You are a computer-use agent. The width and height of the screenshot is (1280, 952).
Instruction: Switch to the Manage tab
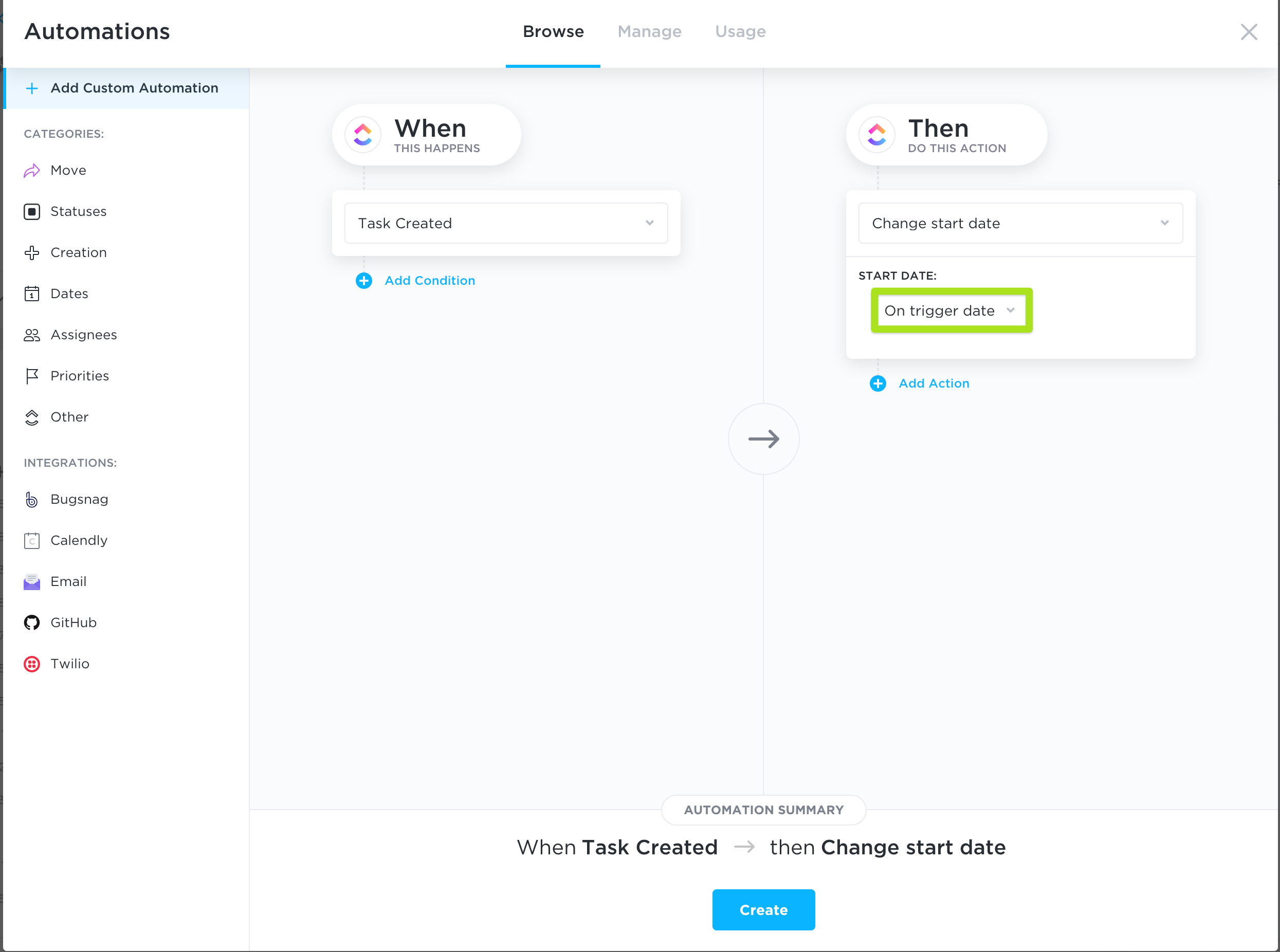pyautogui.click(x=649, y=32)
